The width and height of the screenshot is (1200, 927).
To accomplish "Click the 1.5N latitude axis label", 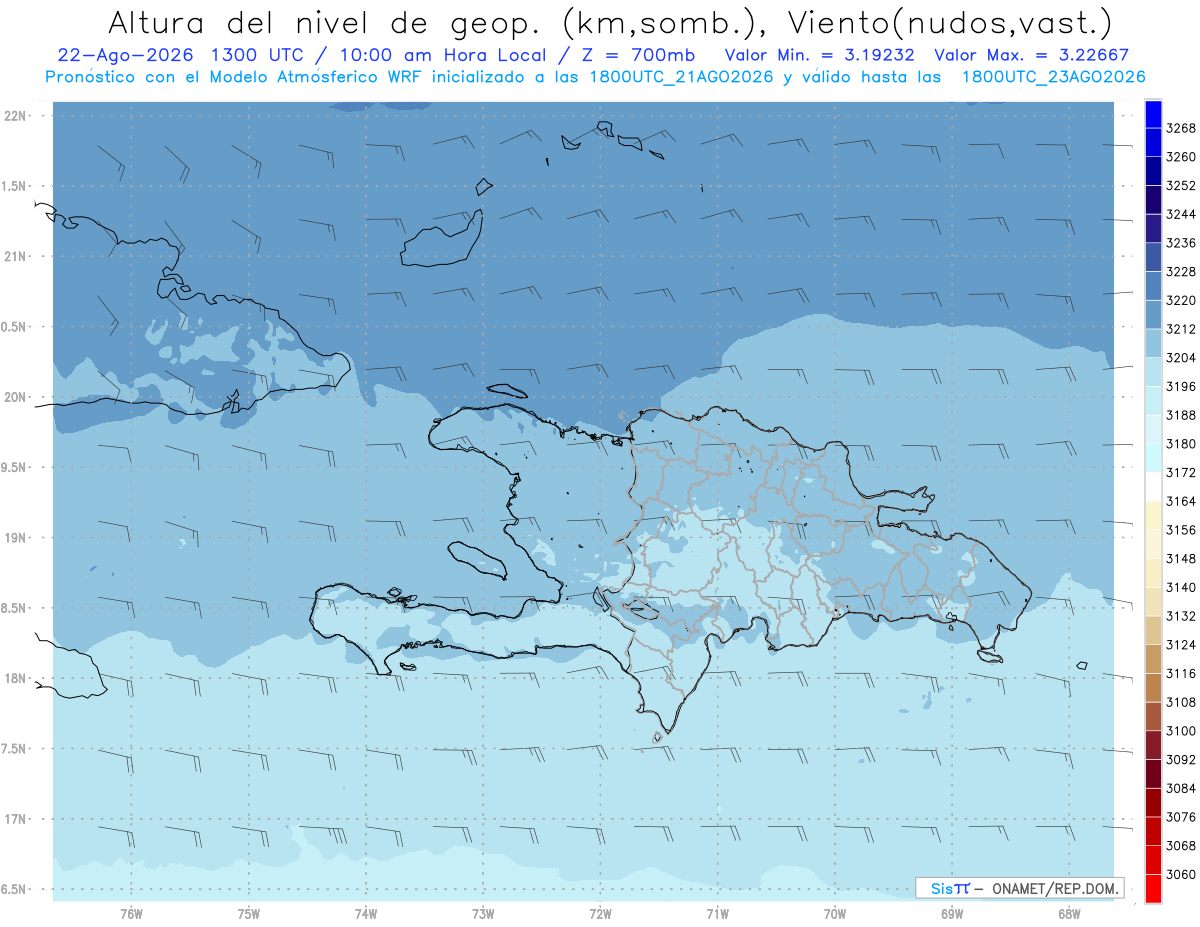I will (x=14, y=186).
